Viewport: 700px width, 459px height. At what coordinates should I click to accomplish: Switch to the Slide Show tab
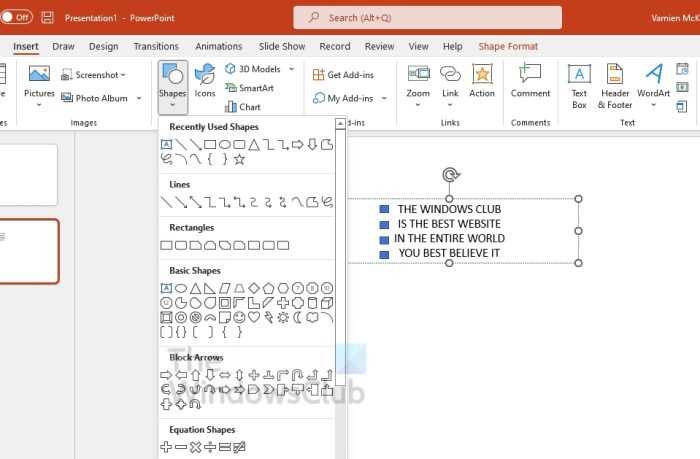click(282, 46)
